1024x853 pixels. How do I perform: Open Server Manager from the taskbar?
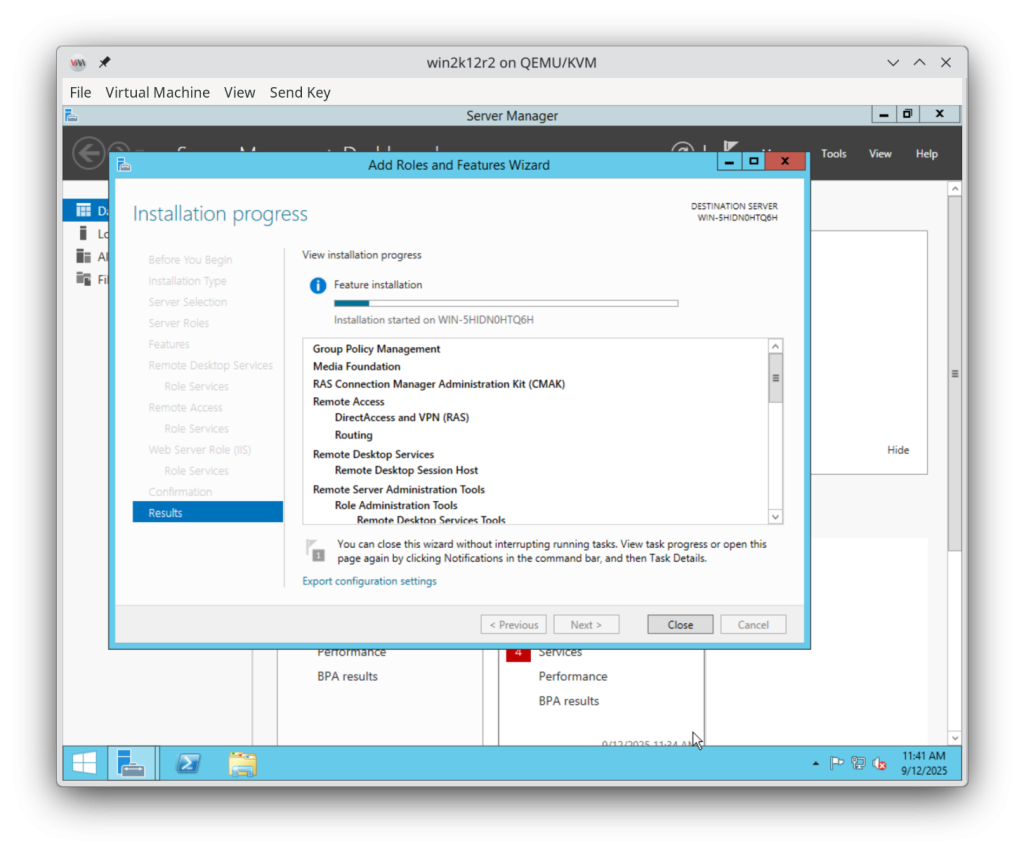click(x=133, y=763)
